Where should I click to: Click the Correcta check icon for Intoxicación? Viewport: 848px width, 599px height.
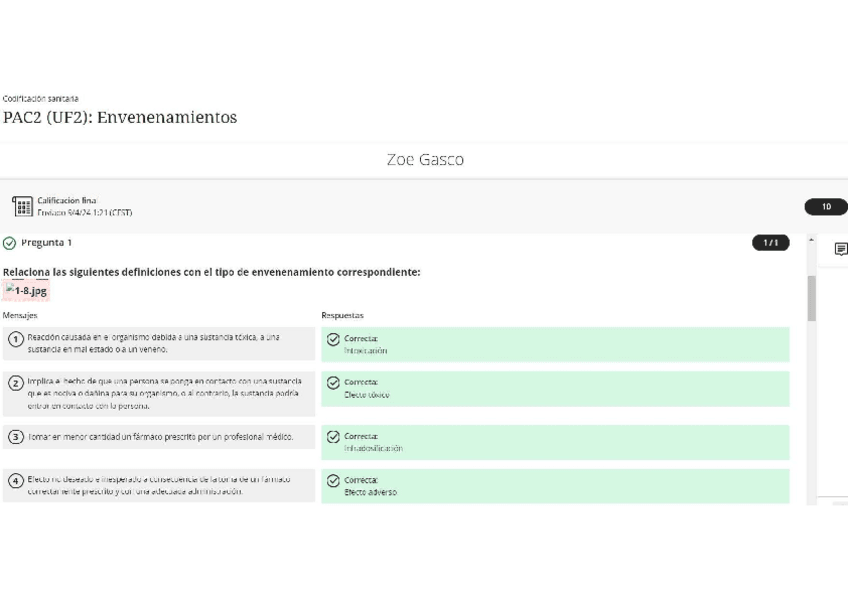click(333, 340)
